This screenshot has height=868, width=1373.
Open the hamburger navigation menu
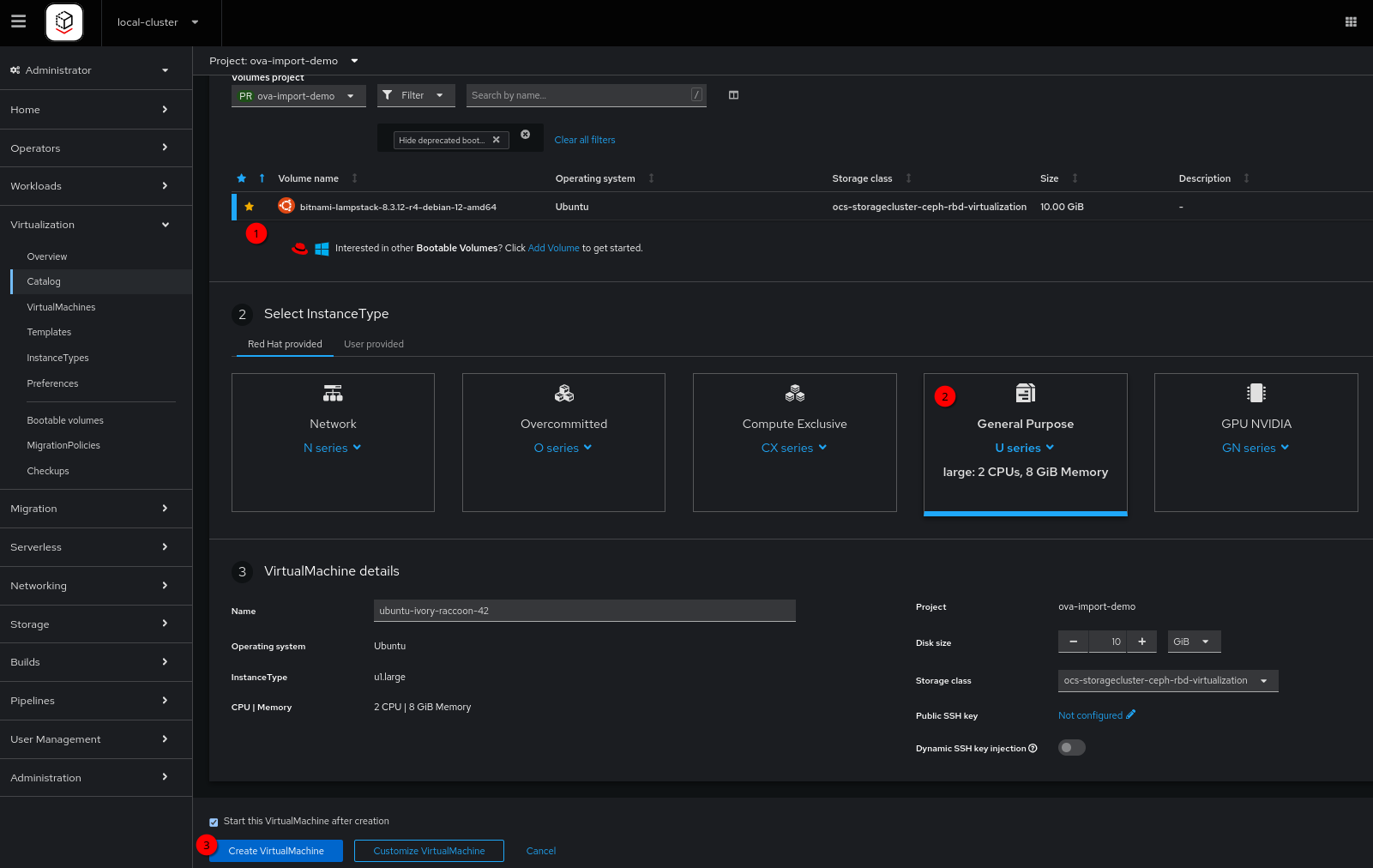[x=18, y=21]
